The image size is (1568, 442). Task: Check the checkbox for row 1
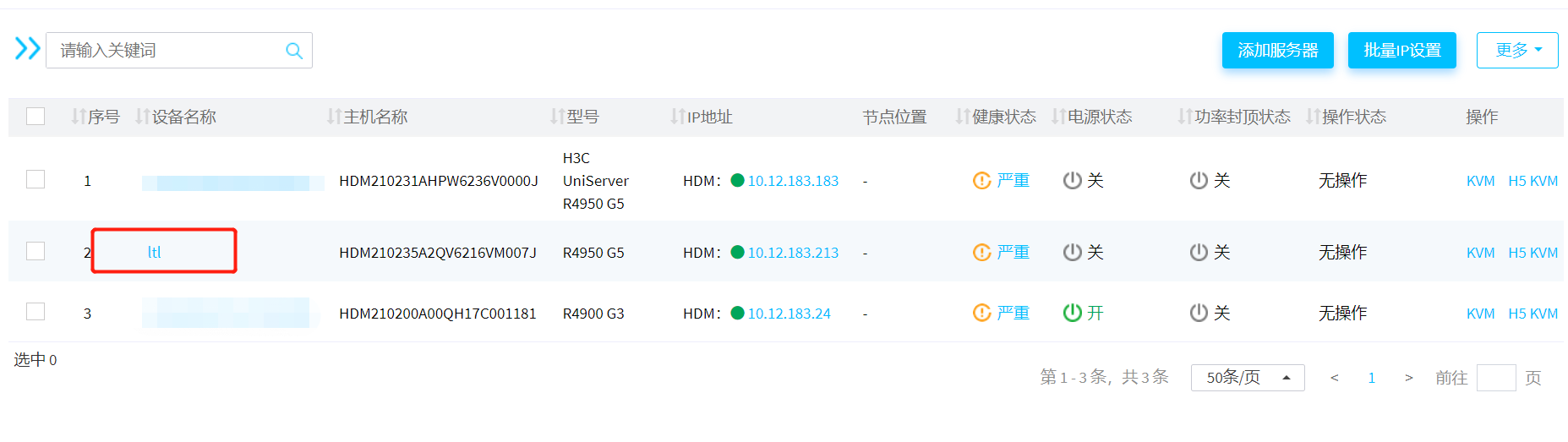pyautogui.click(x=36, y=179)
